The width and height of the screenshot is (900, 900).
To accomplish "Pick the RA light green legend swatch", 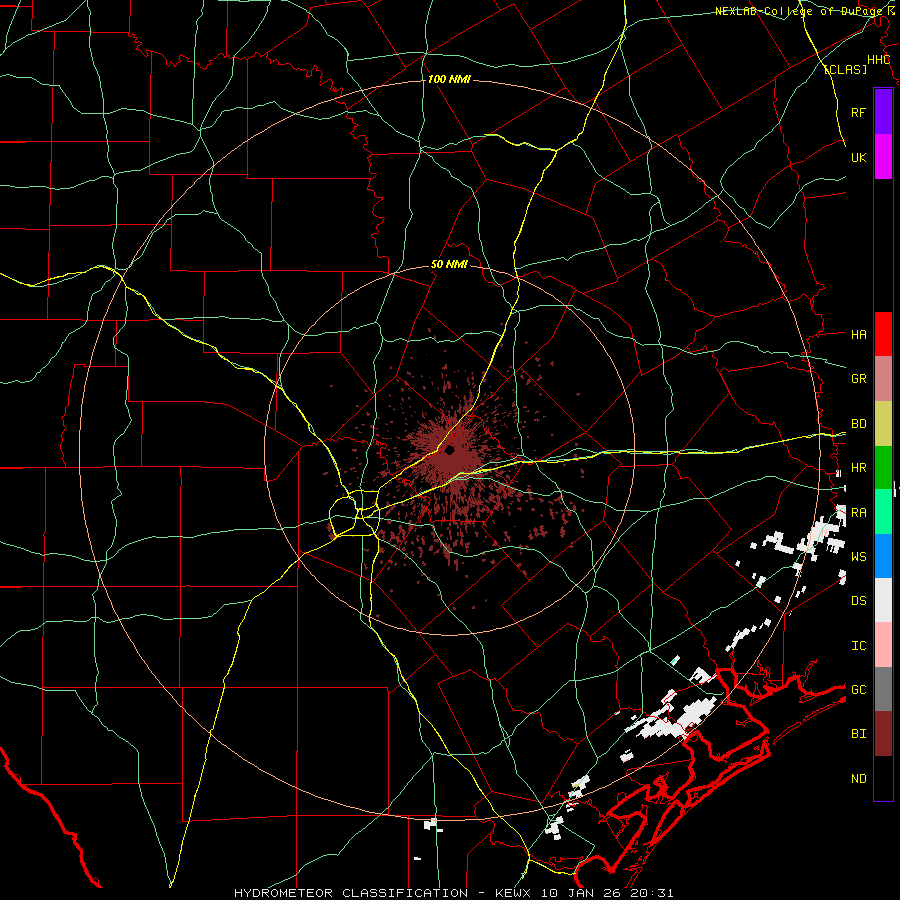I will pyautogui.click(x=883, y=512).
